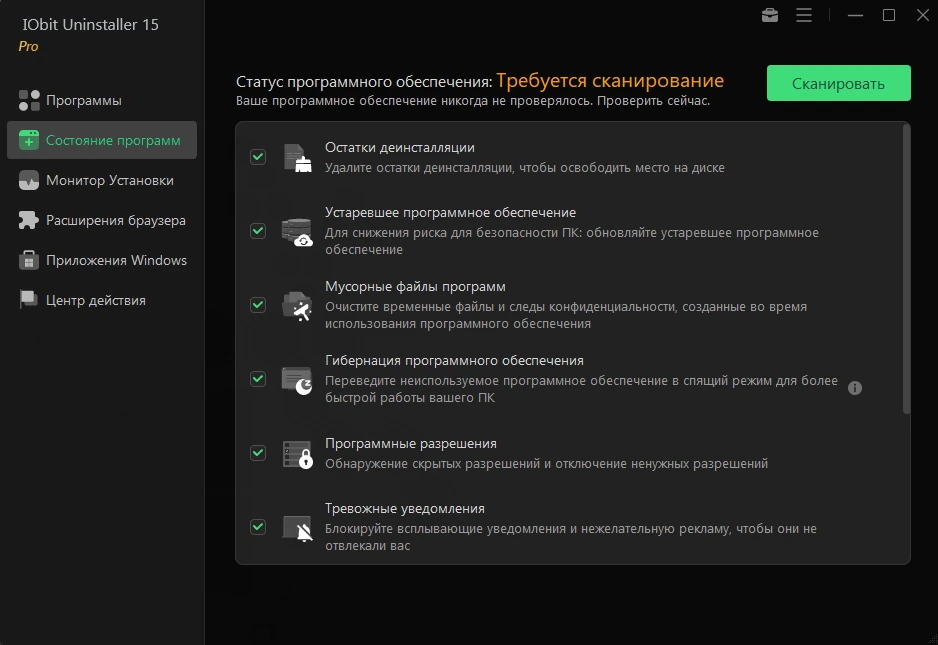
Task: Click the Устаревшее программное обеспечение icon
Action: 297,232
